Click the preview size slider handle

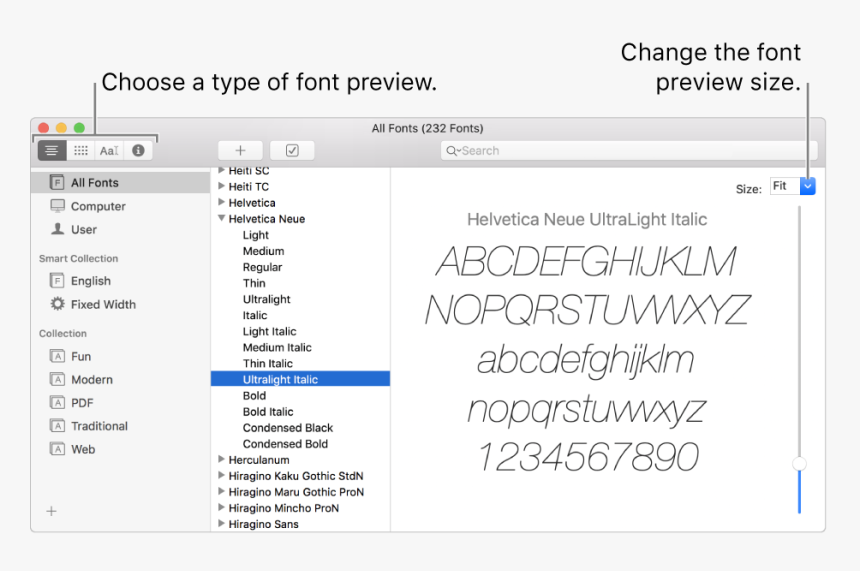[800, 464]
